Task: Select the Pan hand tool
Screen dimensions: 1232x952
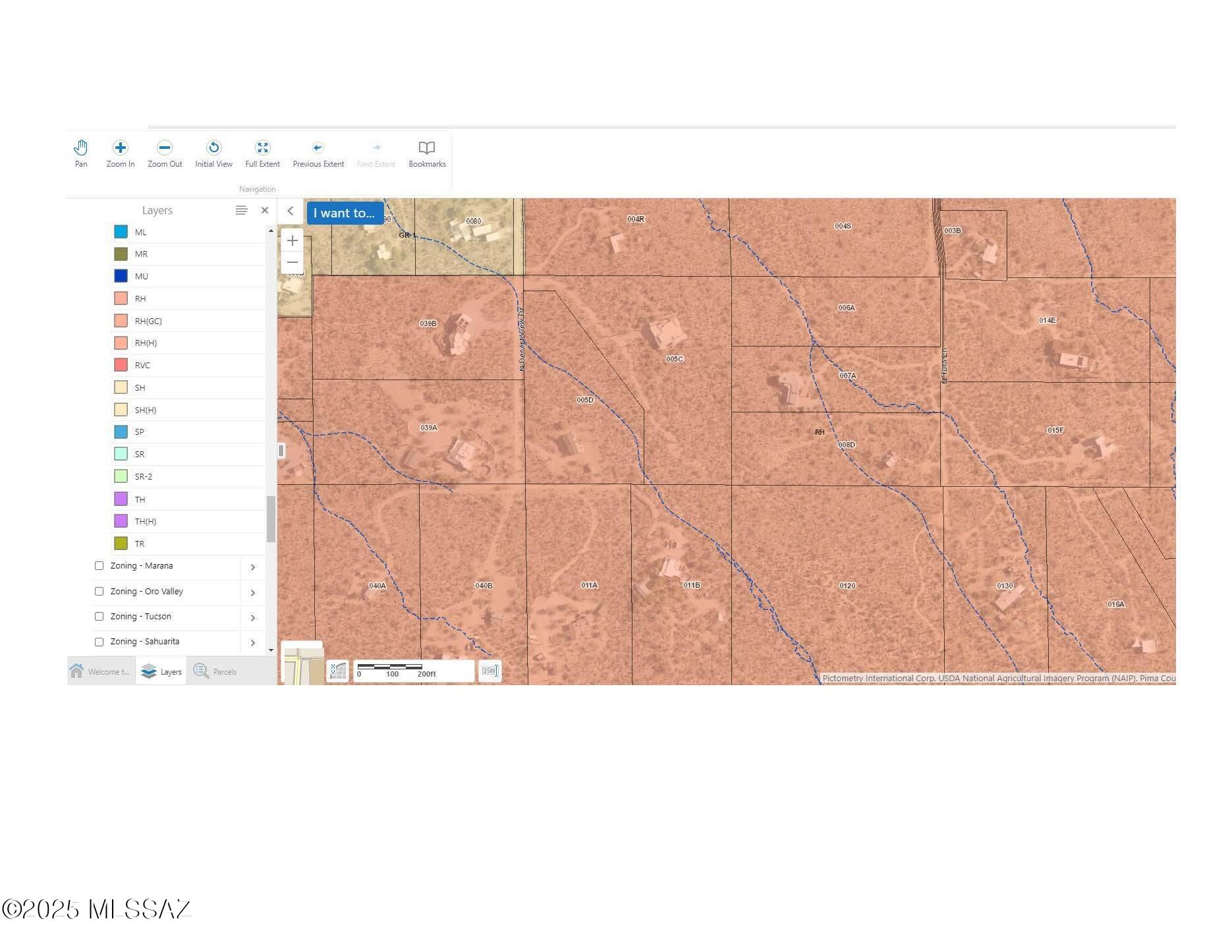Action: click(x=80, y=148)
